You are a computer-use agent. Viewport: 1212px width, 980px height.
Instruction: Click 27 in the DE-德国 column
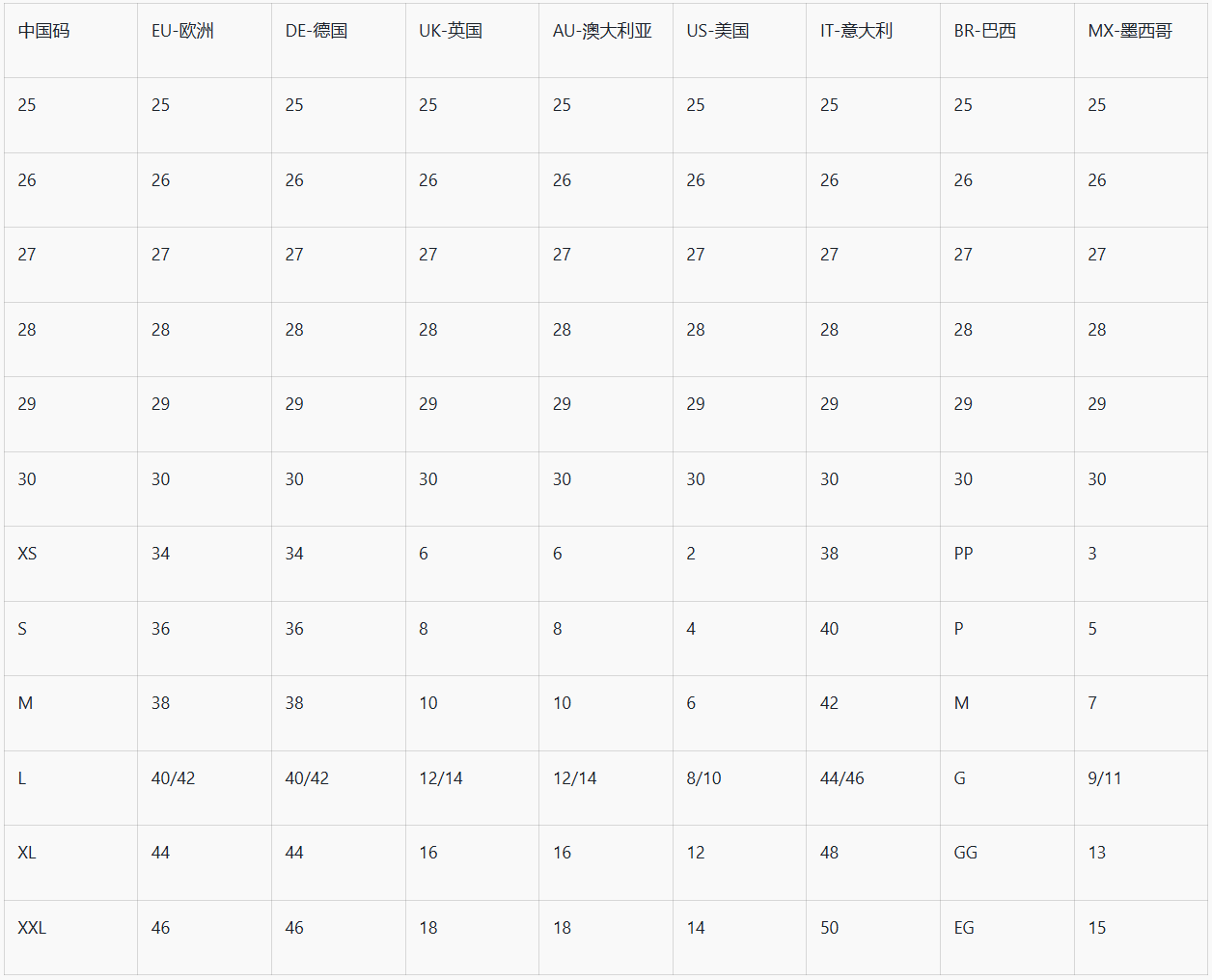point(294,255)
